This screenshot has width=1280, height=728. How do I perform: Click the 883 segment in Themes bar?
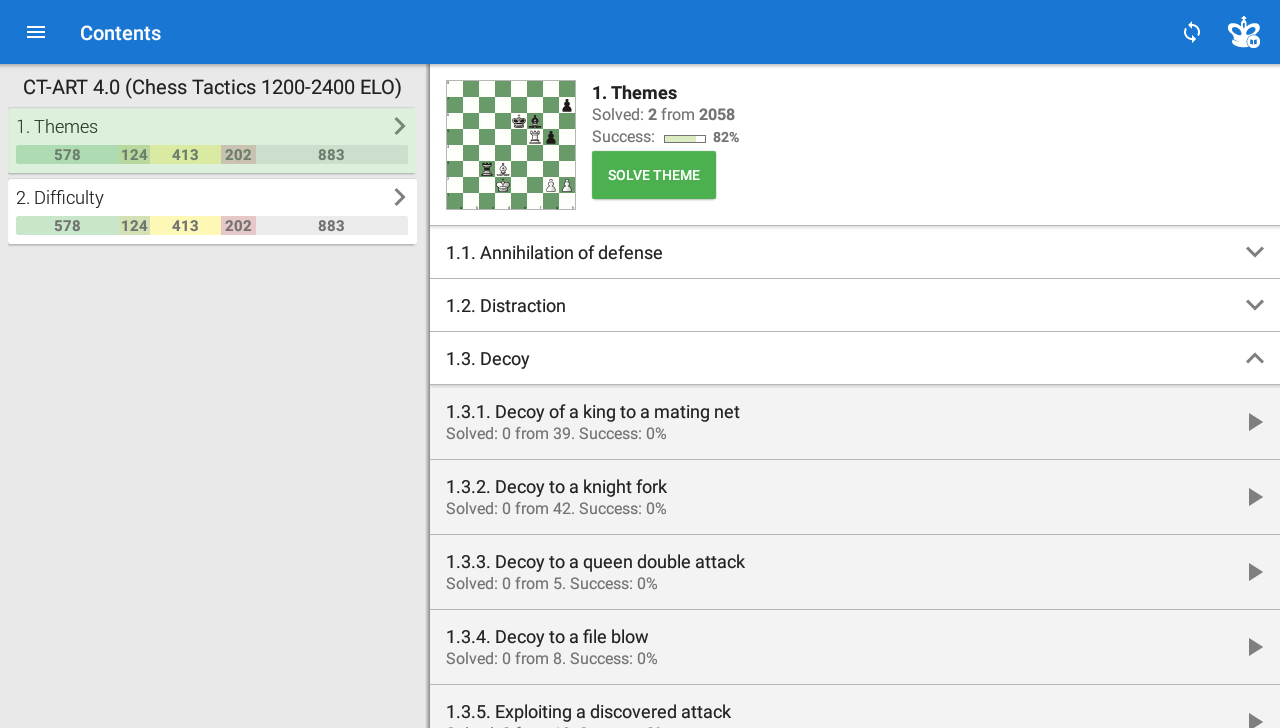[x=332, y=155]
